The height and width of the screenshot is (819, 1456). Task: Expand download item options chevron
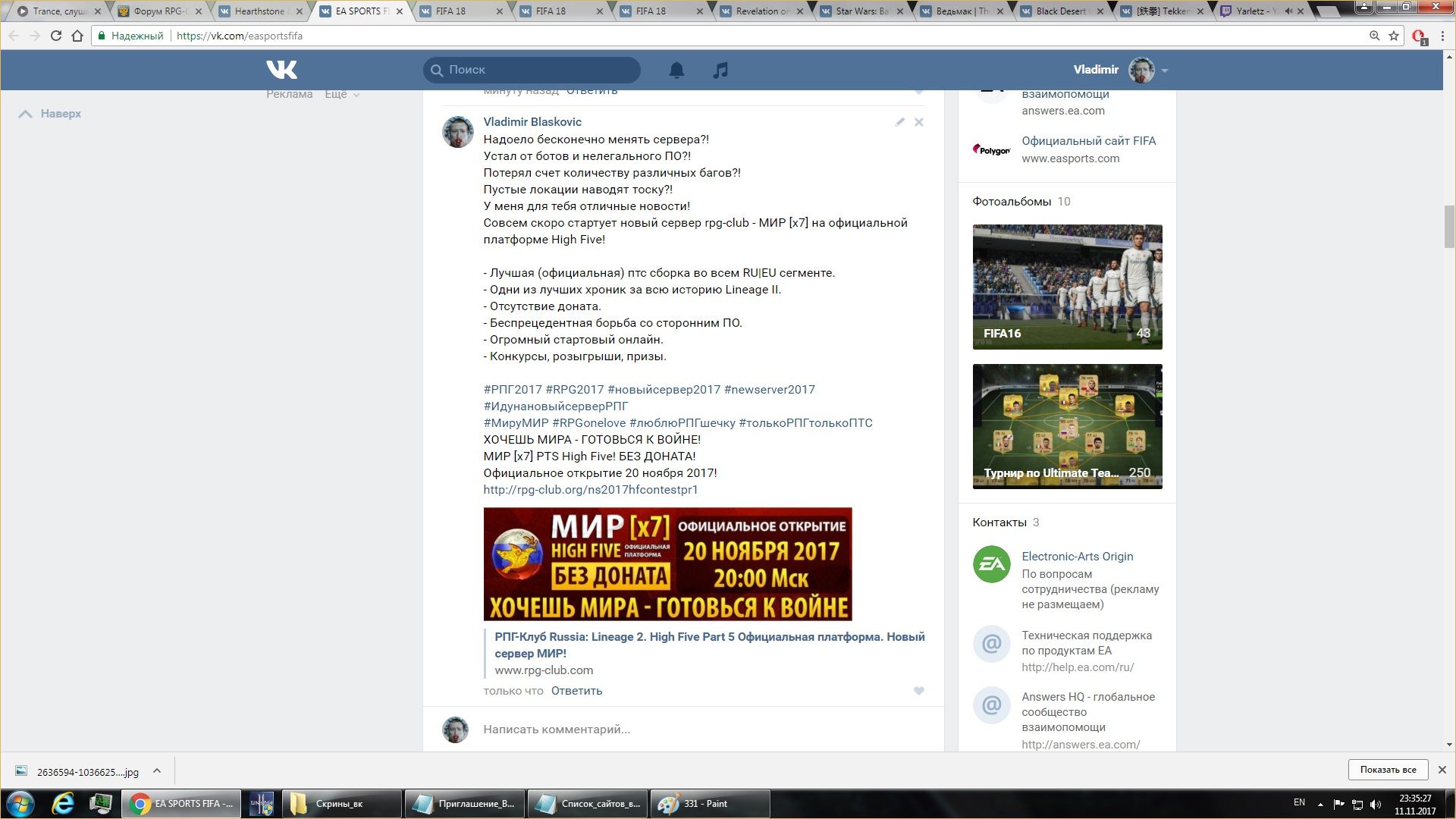tap(157, 771)
